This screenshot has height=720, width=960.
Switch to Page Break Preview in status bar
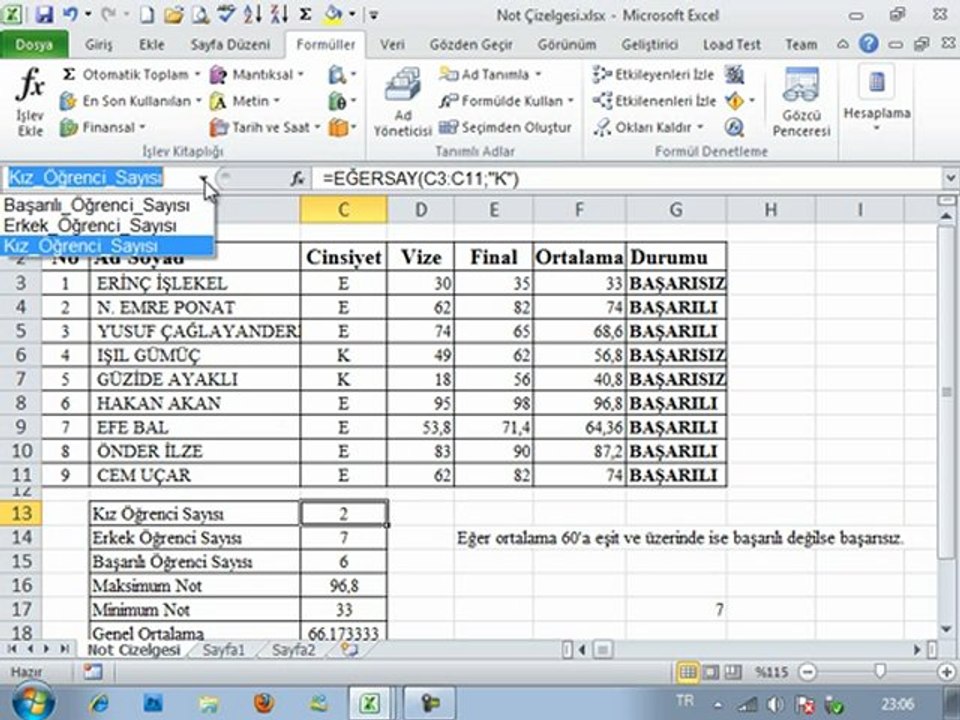coord(733,672)
